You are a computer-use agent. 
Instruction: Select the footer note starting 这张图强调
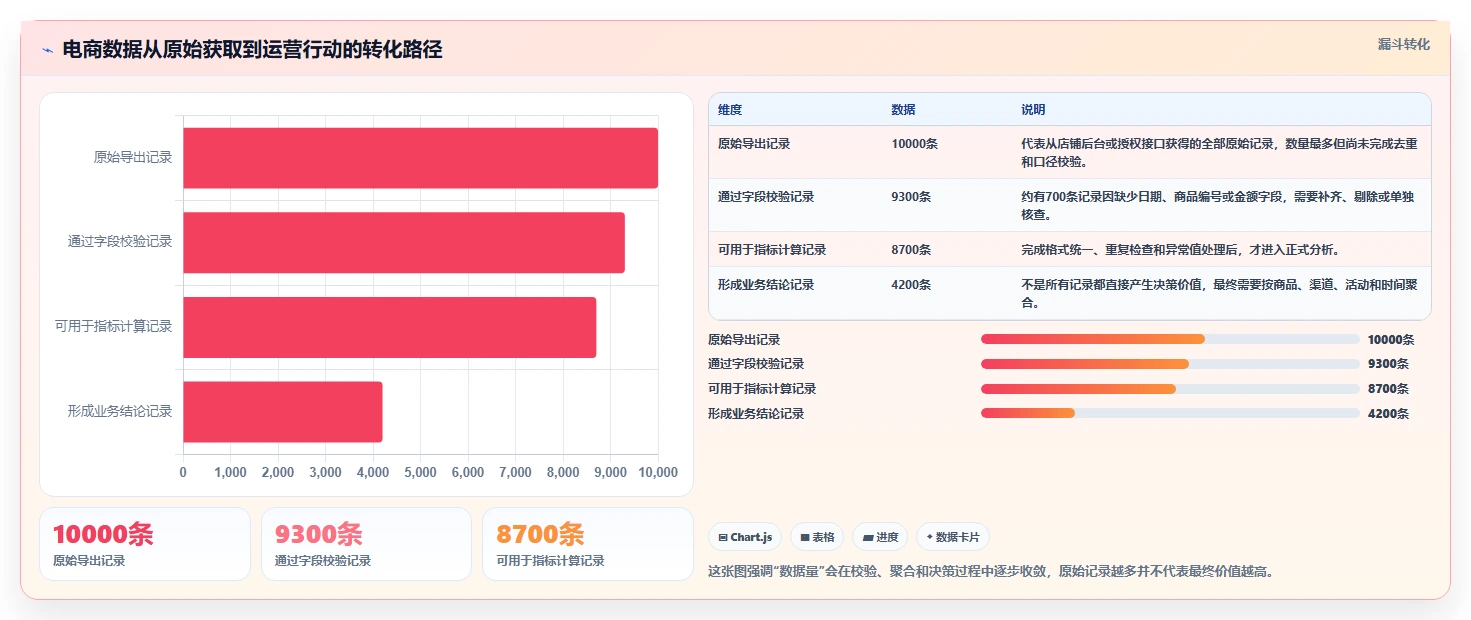[991, 572]
